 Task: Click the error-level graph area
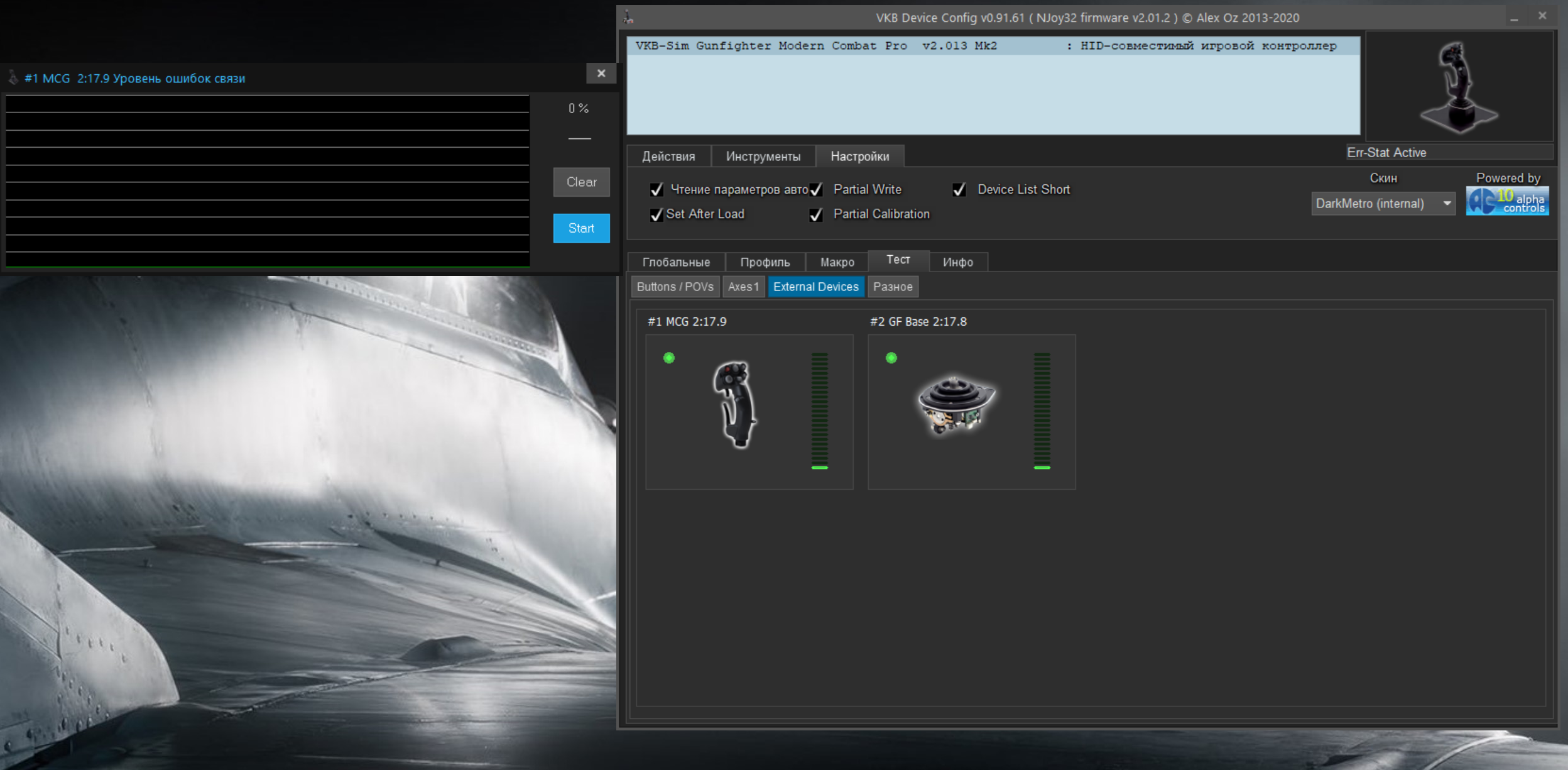(268, 181)
